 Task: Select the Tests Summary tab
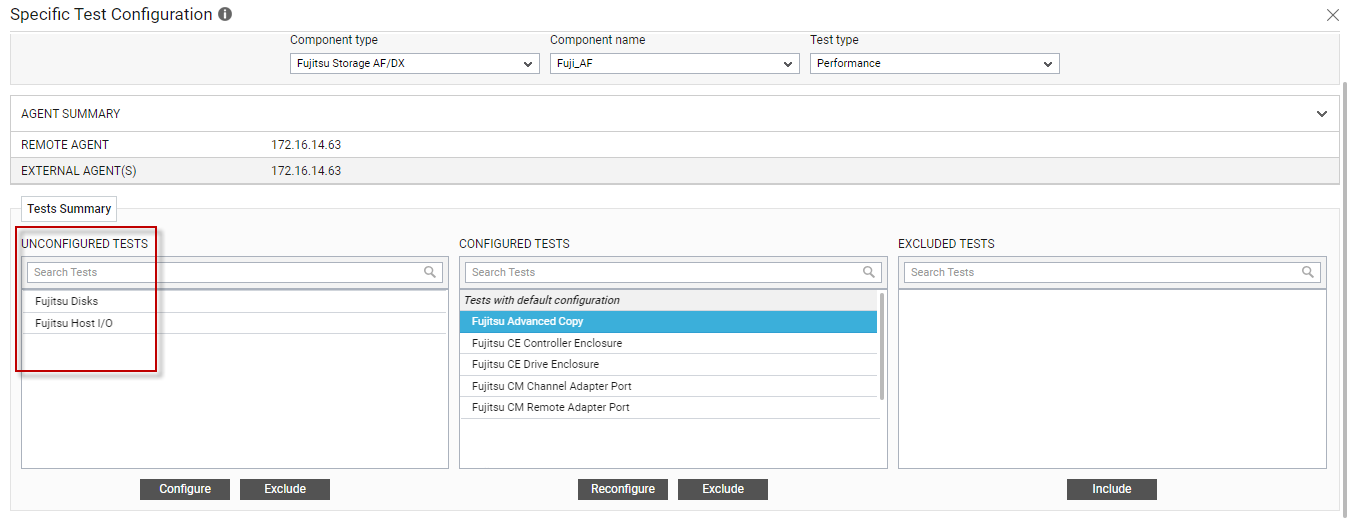pyautogui.click(x=69, y=209)
